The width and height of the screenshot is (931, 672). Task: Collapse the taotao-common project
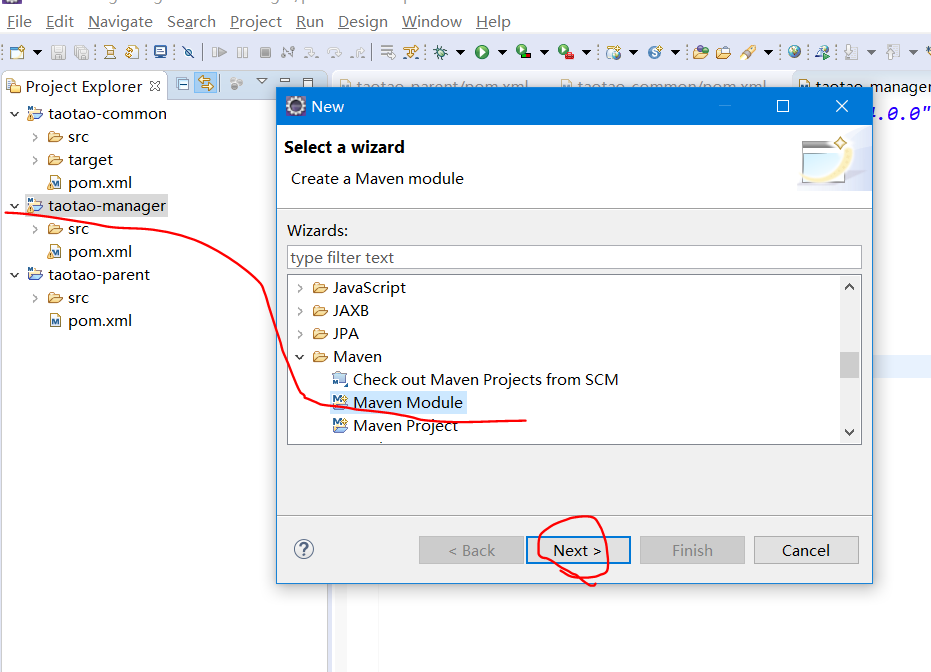[15, 113]
